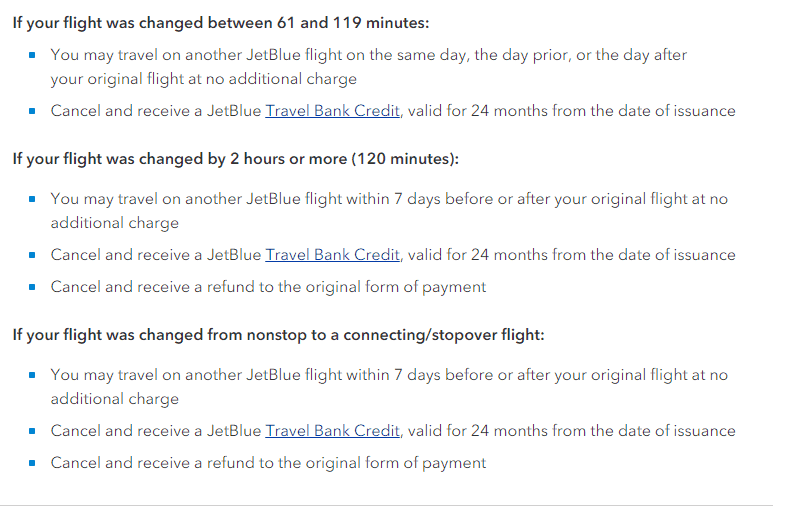Screen dimensions: 797x519
Task: Click 'additional charge' text in the nonstop section
Action: click(x=114, y=399)
